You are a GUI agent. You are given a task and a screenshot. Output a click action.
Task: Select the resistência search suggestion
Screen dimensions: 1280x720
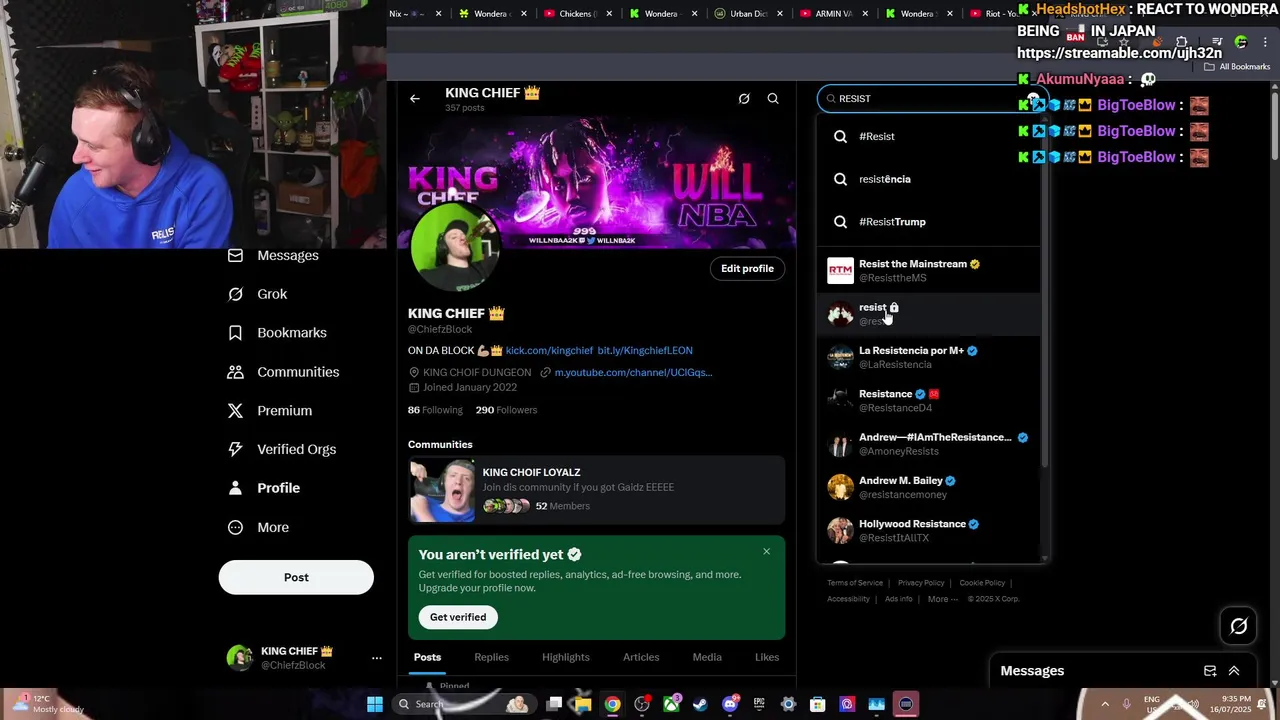click(x=929, y=179)
